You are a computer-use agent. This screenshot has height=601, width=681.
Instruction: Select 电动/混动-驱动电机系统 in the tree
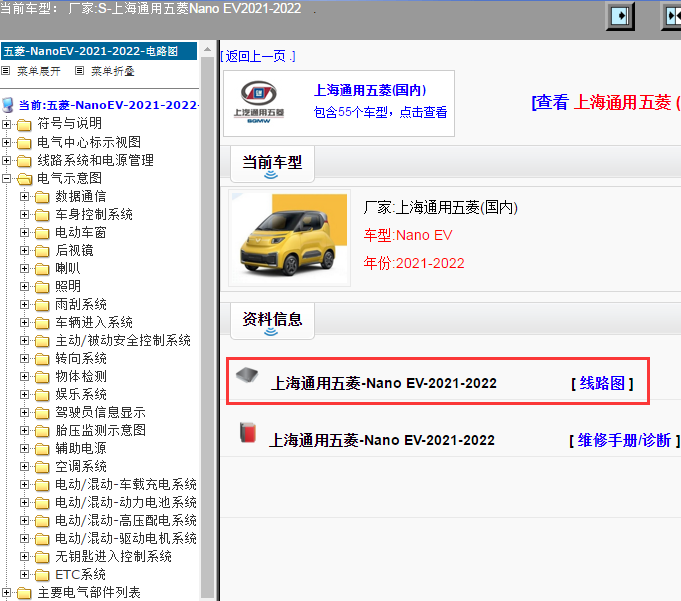[126, 539]
